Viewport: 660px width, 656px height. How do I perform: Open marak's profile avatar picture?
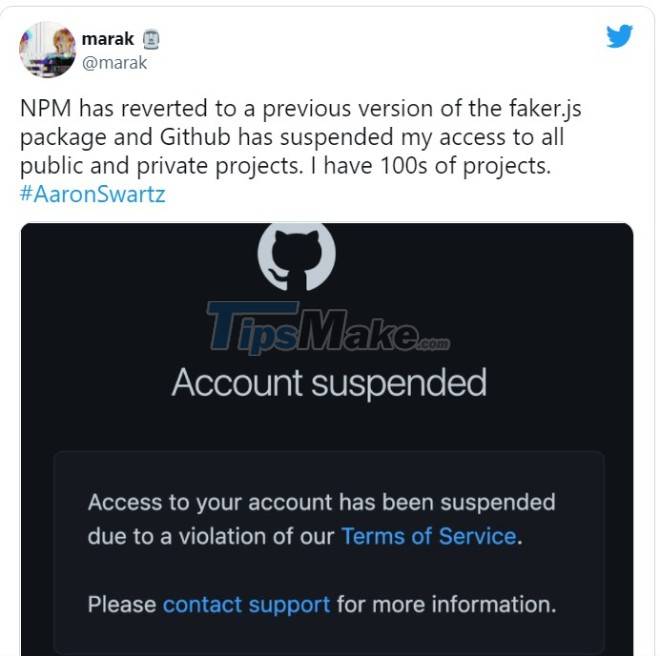(48, 49)
